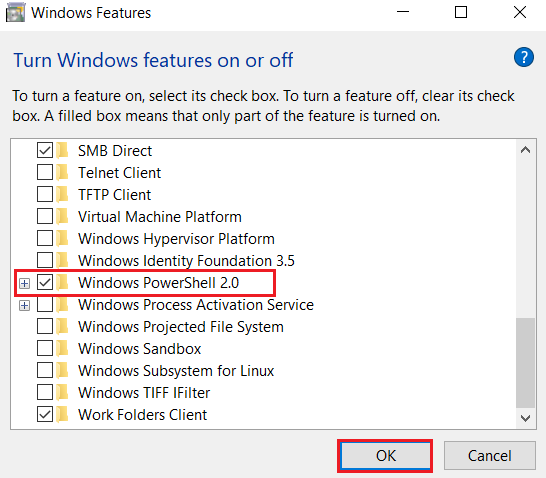Maximize the Windows Features window
Image resolution: width=546 pixels, height=478 pixels.
click(x=461, y=12)
